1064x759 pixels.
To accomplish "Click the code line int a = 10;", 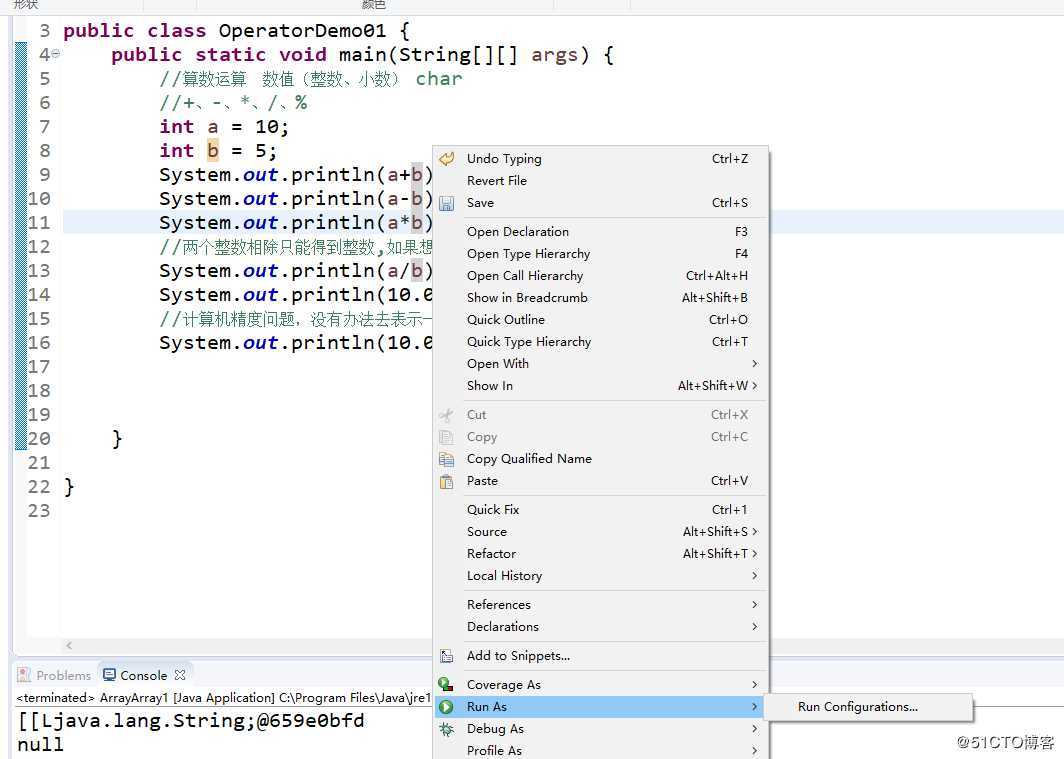I will tap(224, 127).
